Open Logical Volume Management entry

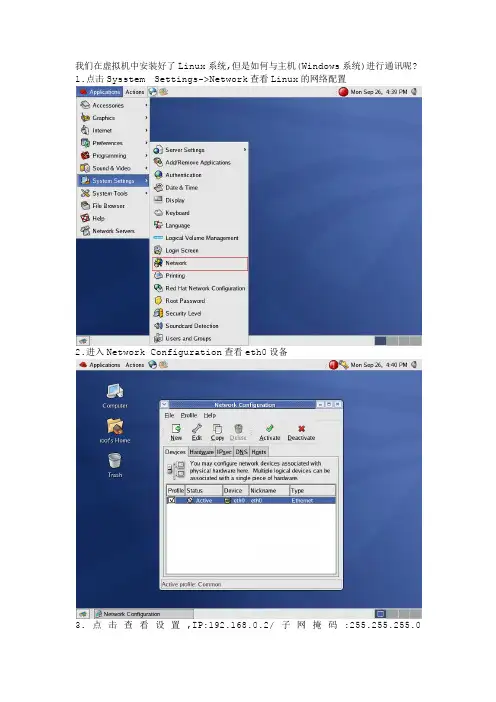pyautogui.click(x=198, y=238)
